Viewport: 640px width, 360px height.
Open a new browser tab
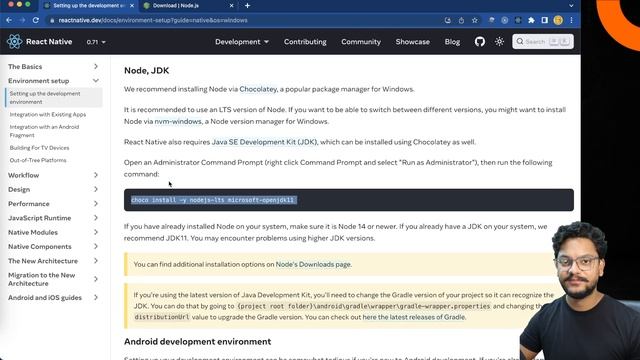(247, 6)
